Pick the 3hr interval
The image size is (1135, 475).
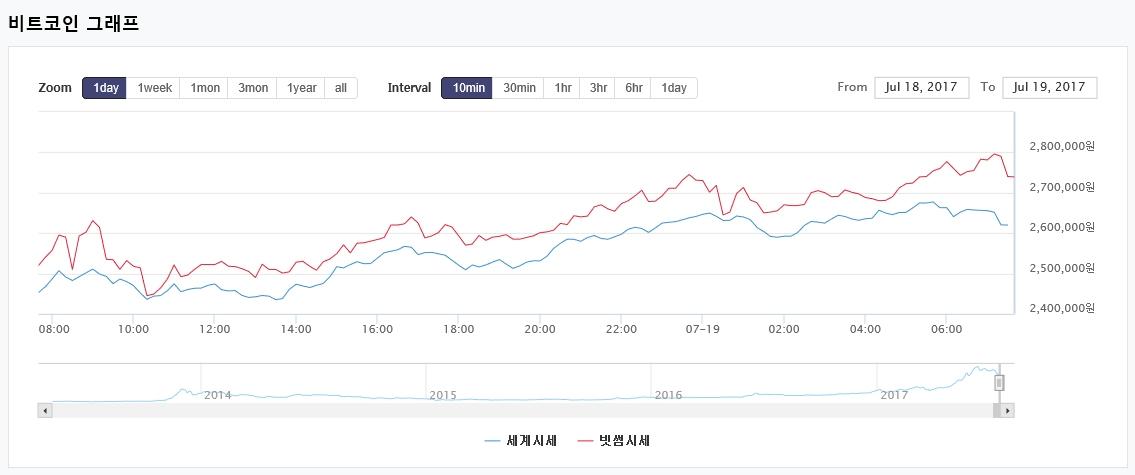pos(598,88)
